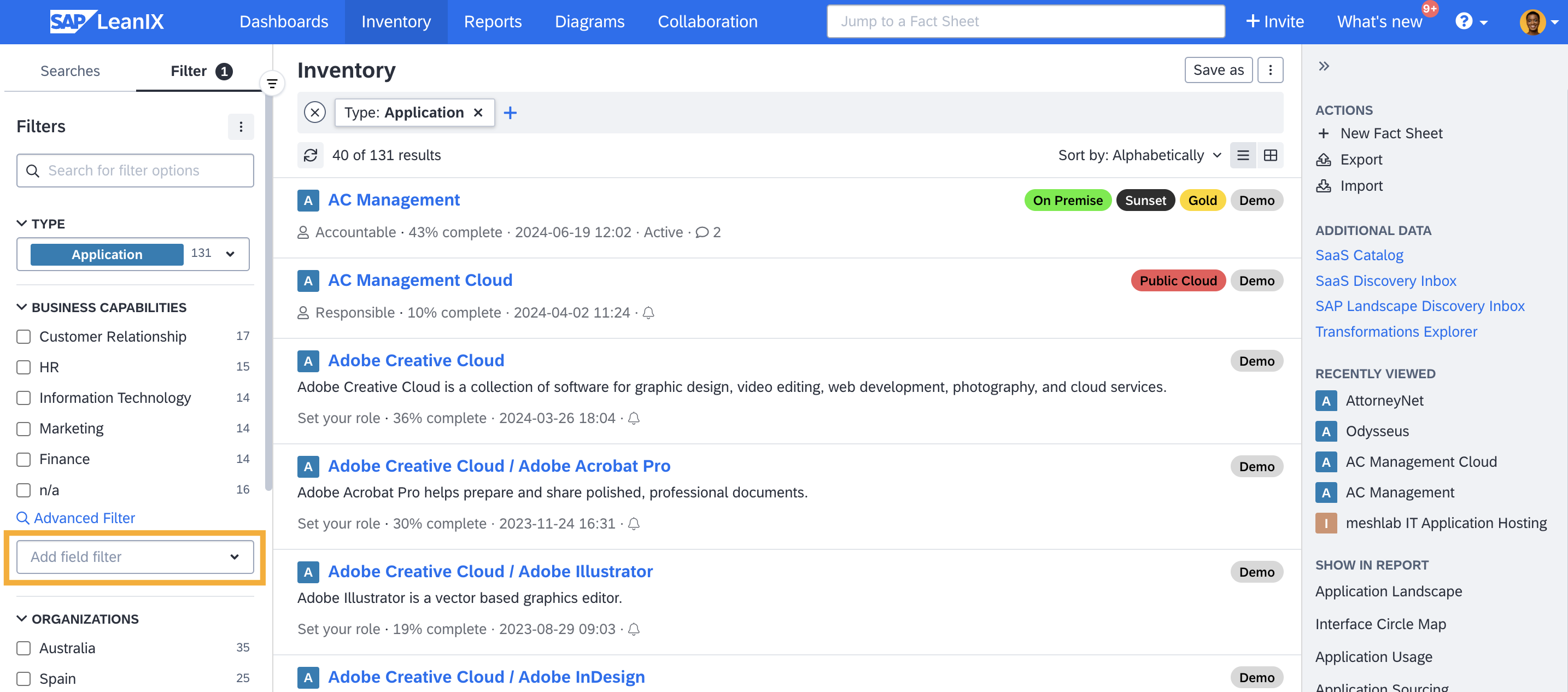Click the bell icon on AC Management Cloud

[649, 313]
